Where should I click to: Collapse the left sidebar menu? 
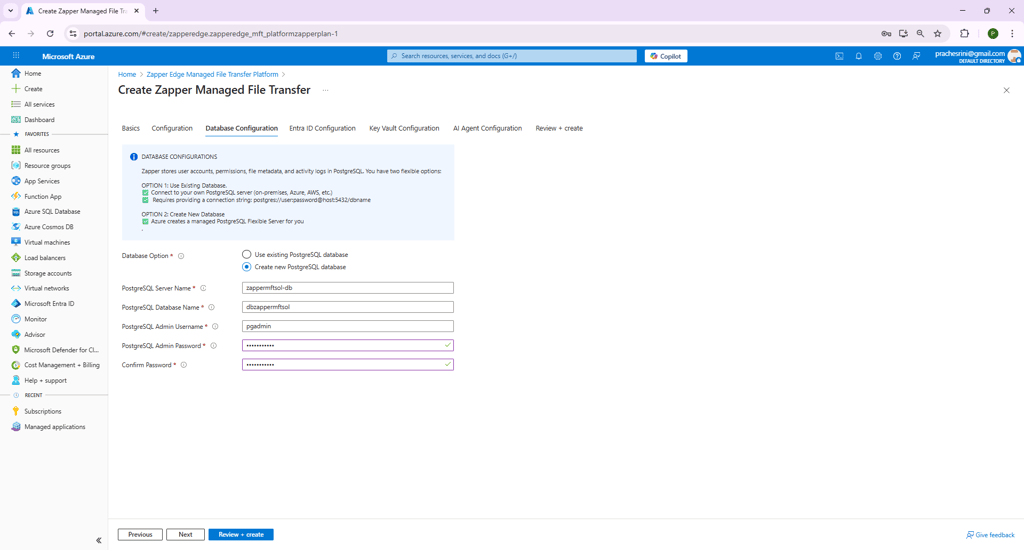pyautogui.click(x=99, y=540)
